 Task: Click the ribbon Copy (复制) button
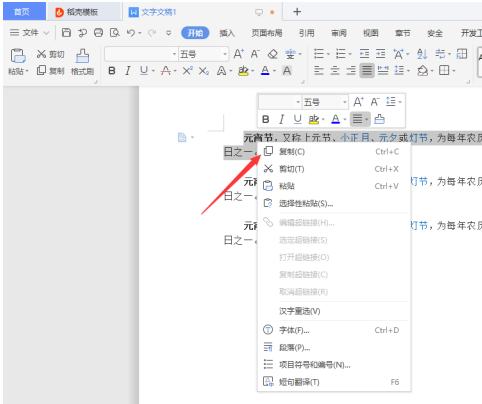pyautogui.click(x=50, y=71)
